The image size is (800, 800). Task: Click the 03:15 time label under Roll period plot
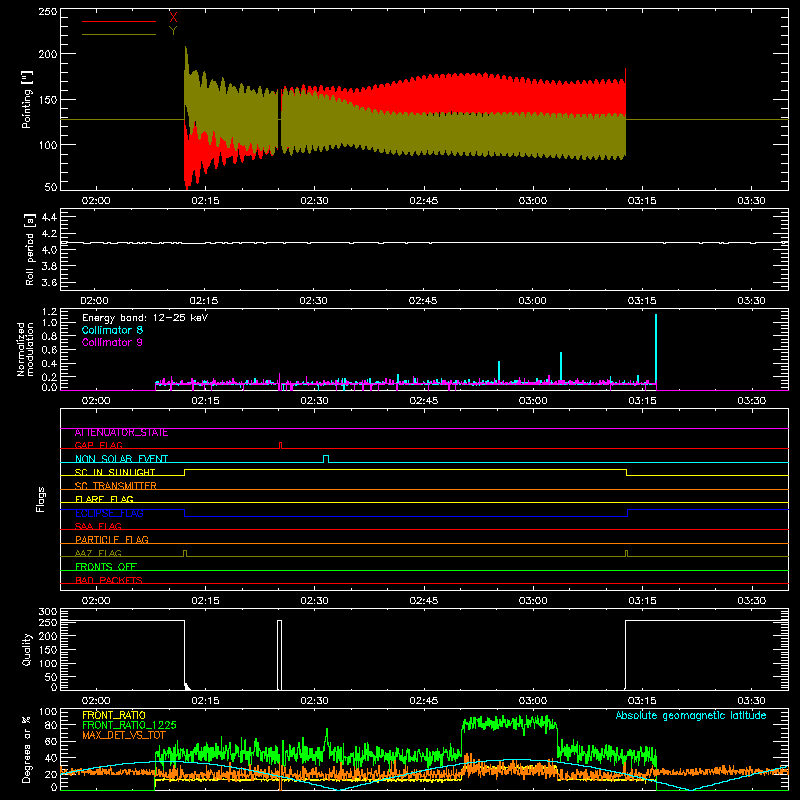tap(642, 301)
